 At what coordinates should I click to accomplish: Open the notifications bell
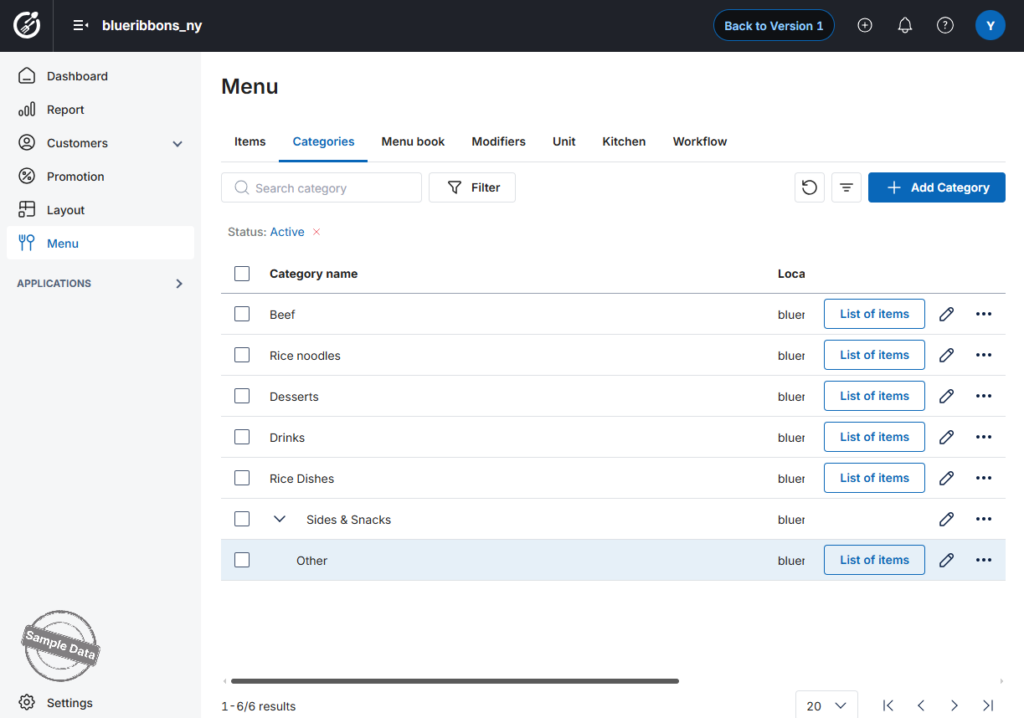pyautogui.click(x=904, y=25)
